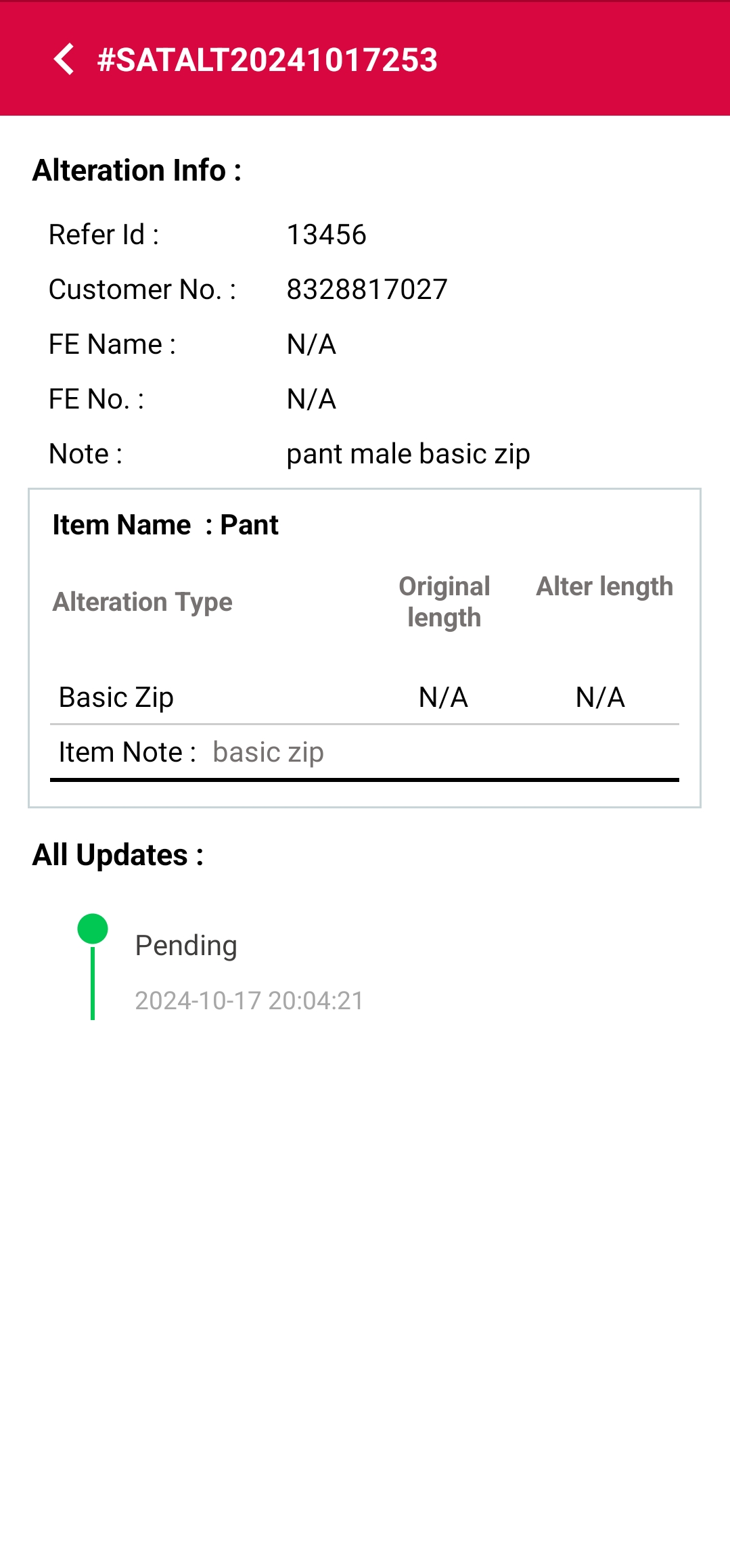This screenshot has height=1568, width=730.
Task: Tap the FE No. N/A value
Action: click(311, 398)
